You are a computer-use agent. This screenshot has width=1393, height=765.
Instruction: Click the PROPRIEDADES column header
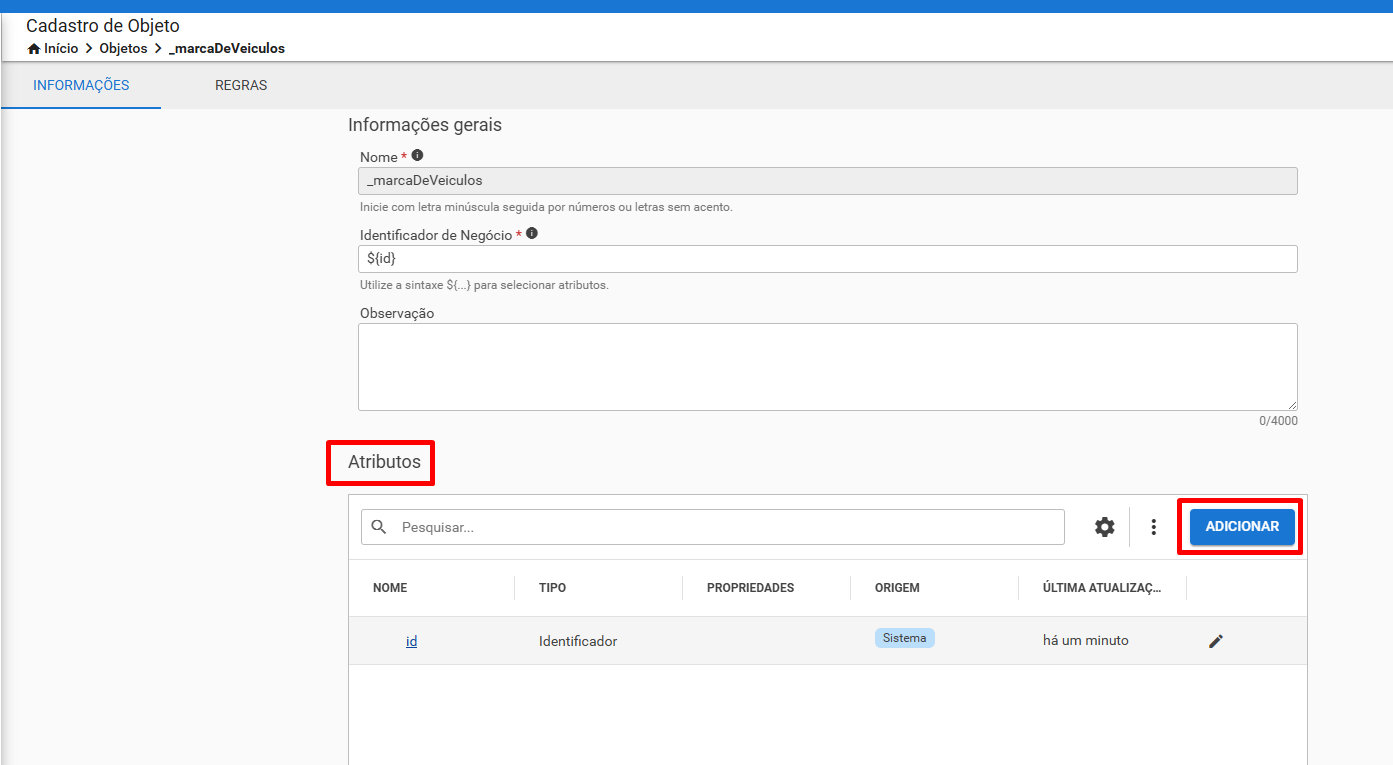tap(750, 588)
